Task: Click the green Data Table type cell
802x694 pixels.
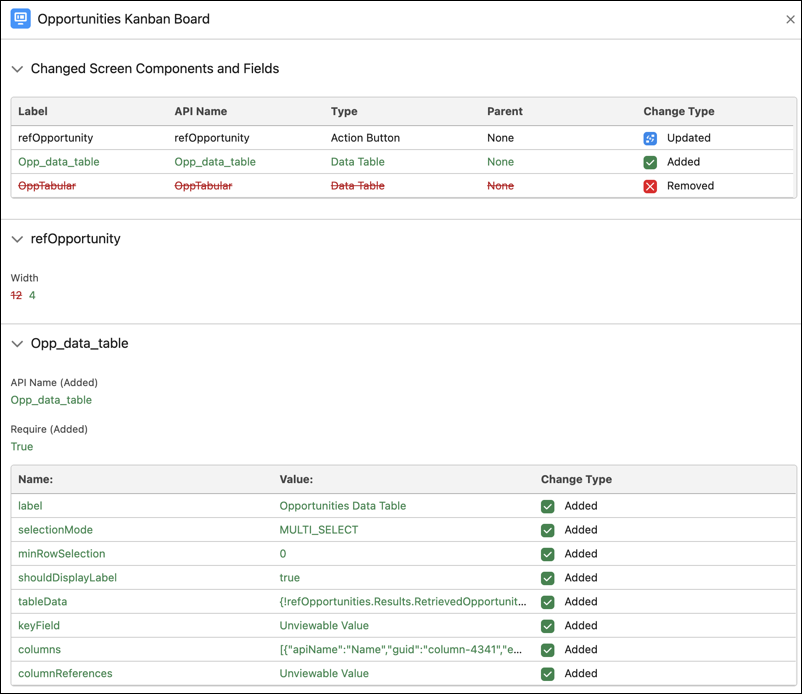Action: [358, 162]
